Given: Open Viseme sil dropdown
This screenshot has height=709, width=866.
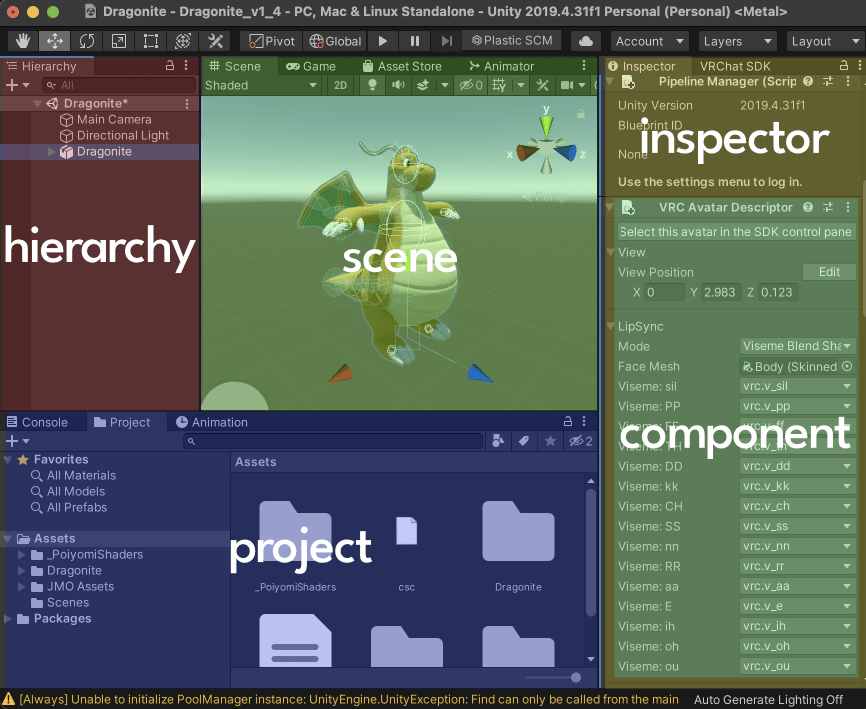Looking at the screenshot, I should [x=797, y=387].
